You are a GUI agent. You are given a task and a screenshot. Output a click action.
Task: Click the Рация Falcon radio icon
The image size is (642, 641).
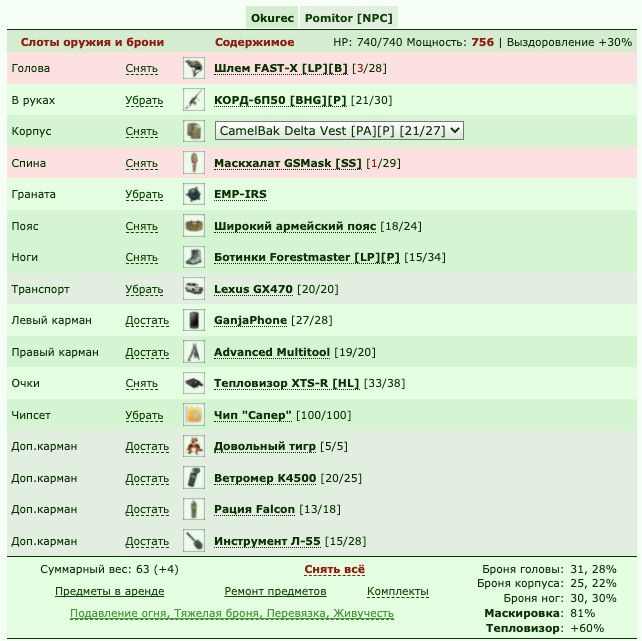click(194, 509)
